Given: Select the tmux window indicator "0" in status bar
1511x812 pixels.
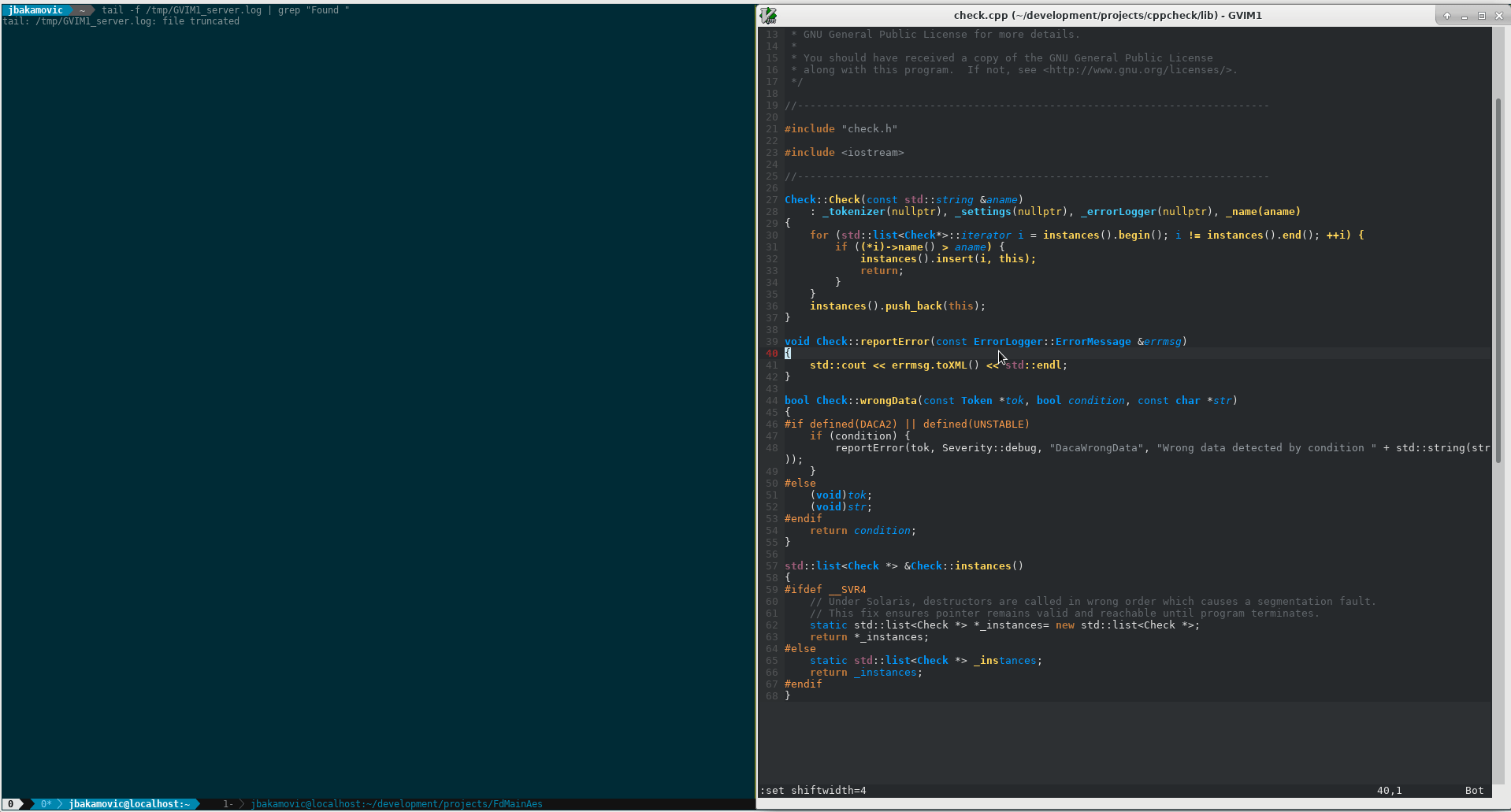Looking at the screenshot, I should click(x=10, y=804).
